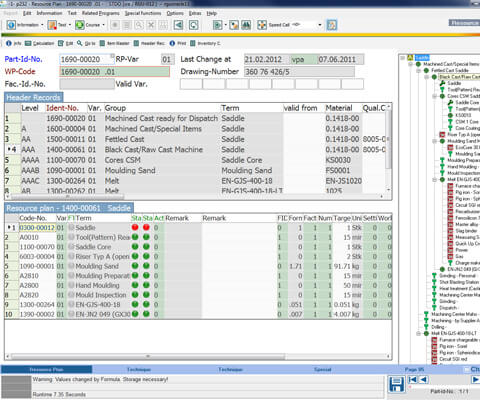
Task: Toggle the green status dot for Moulding Preparation row
Action: [x=135, y=276]
